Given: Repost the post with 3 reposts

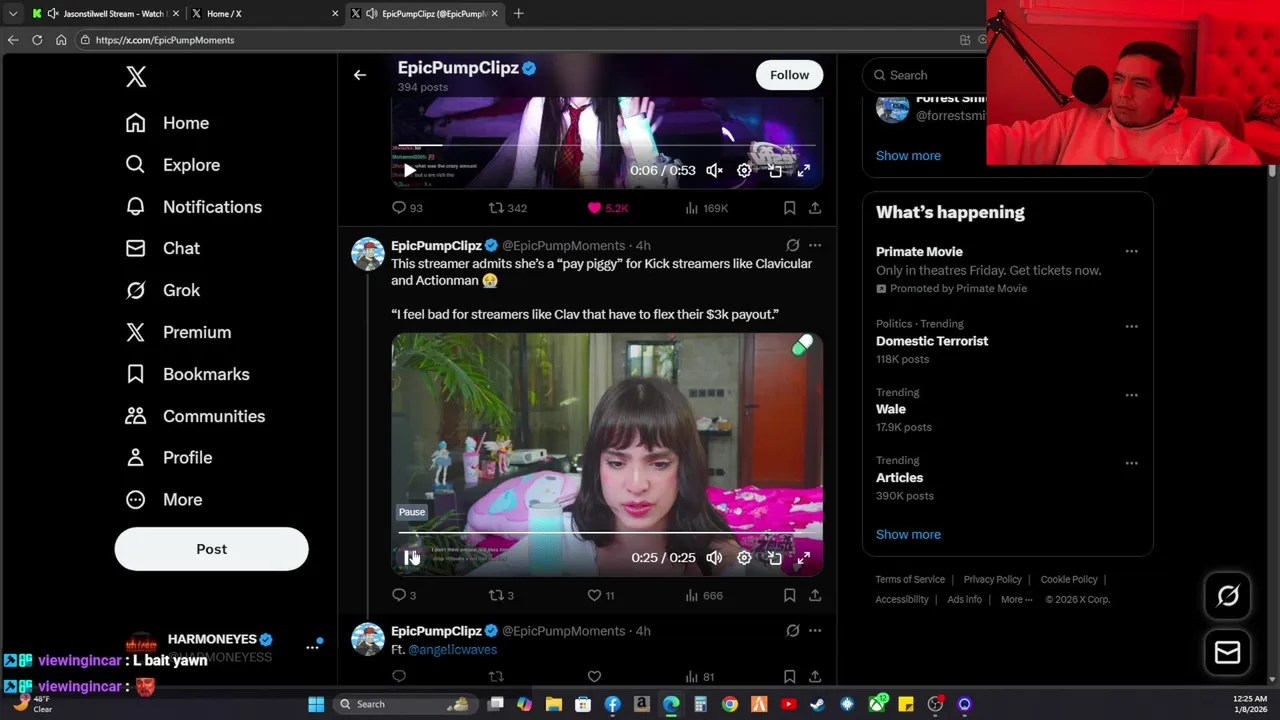Looking at the screenshot, I should [501, 595].
